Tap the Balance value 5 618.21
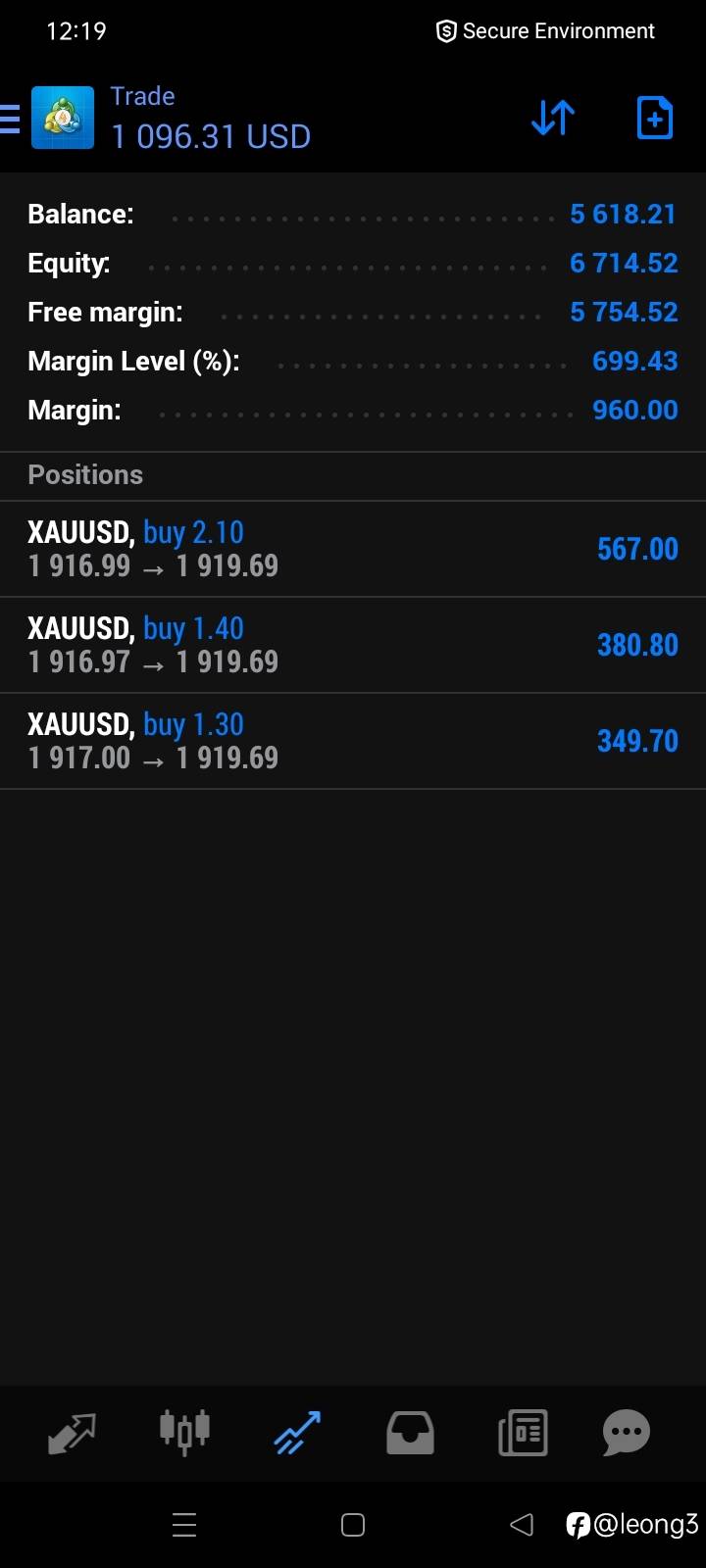Image resolution: width=706 pixels, height=1568 pixels. (623, 214)
